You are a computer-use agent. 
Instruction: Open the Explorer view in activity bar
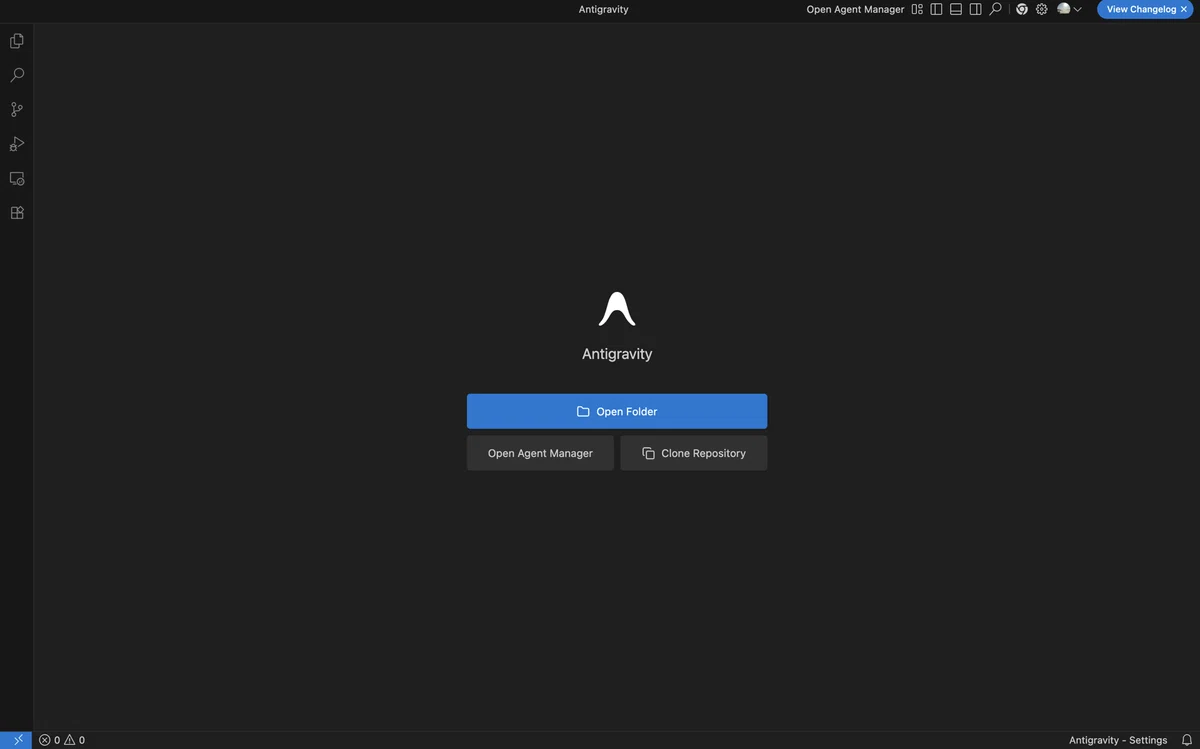tap(17, 41)
